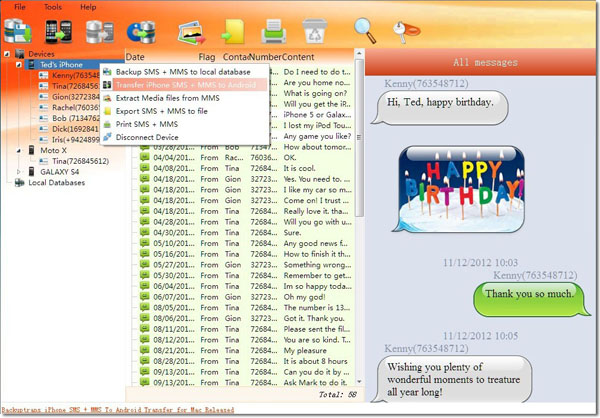Collapse the Devices root node
Image resolution: width=600 pixels, height=418 pixels.
pos(7,54)
